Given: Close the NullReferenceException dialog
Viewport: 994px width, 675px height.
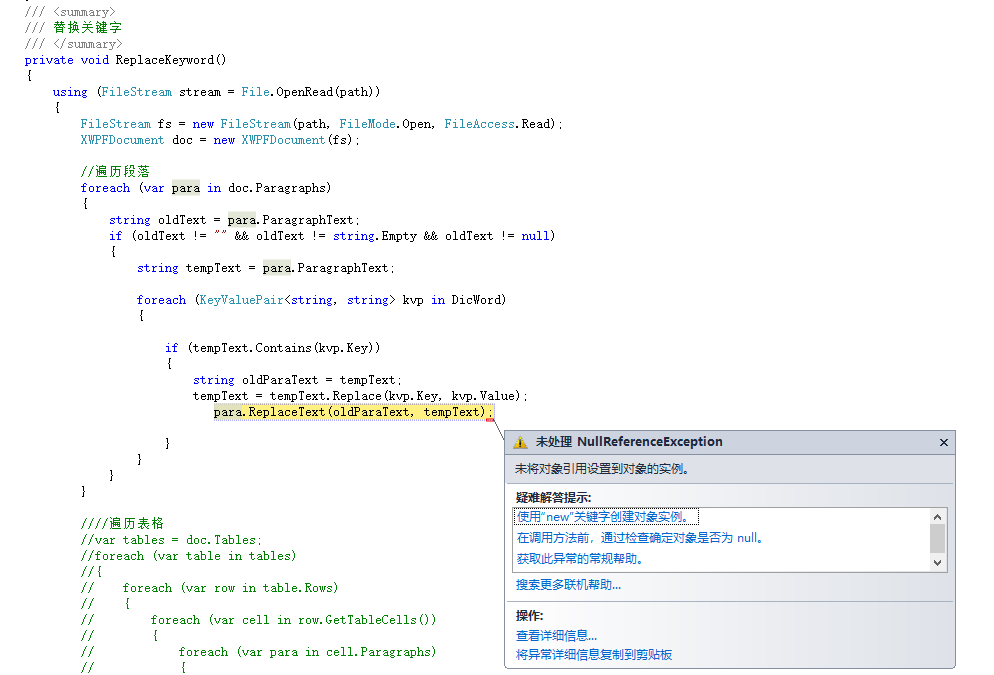Looking at the screenshot, I should point(944,441).
